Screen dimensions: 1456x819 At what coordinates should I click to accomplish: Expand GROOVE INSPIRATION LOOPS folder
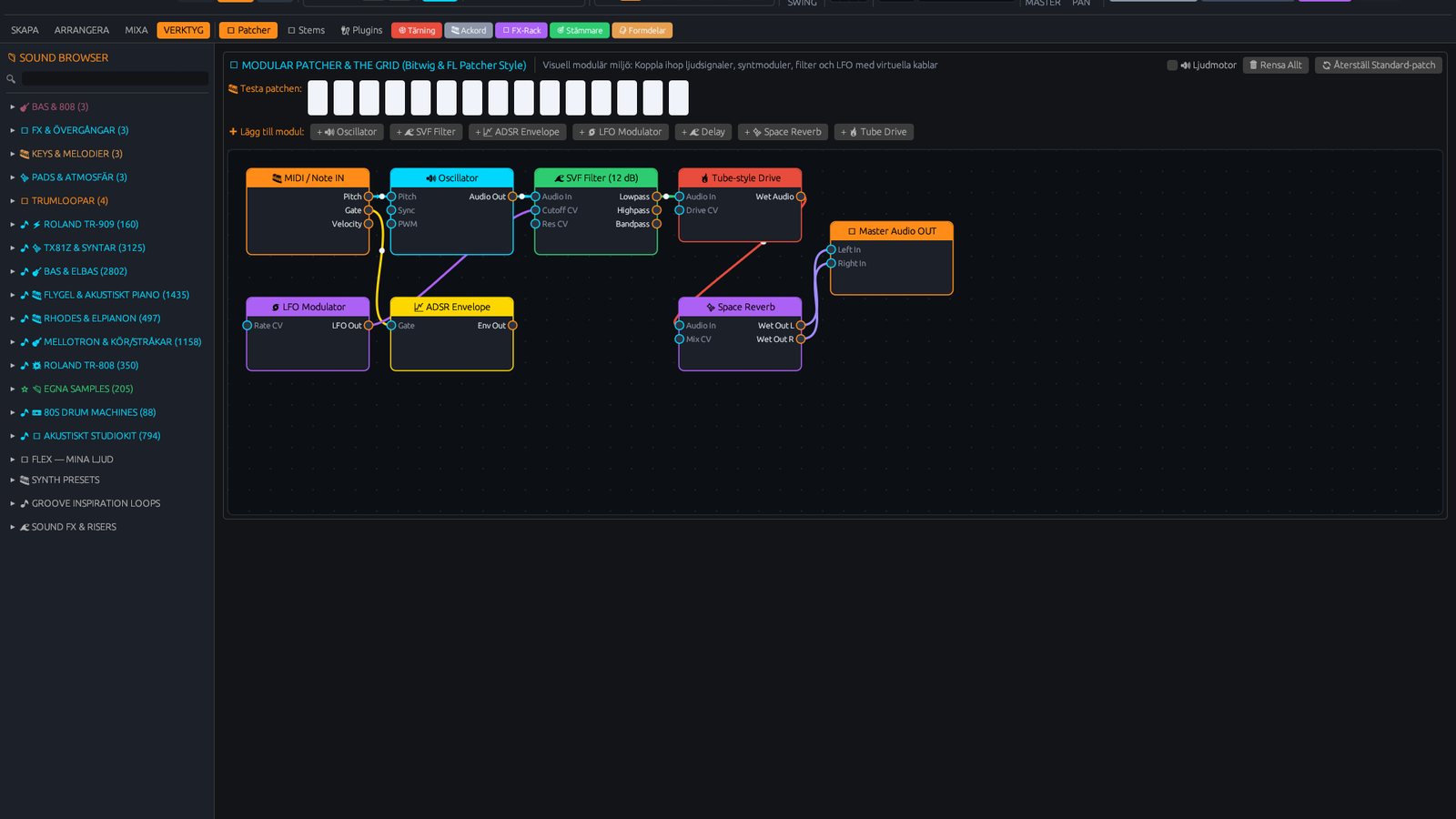12,503
